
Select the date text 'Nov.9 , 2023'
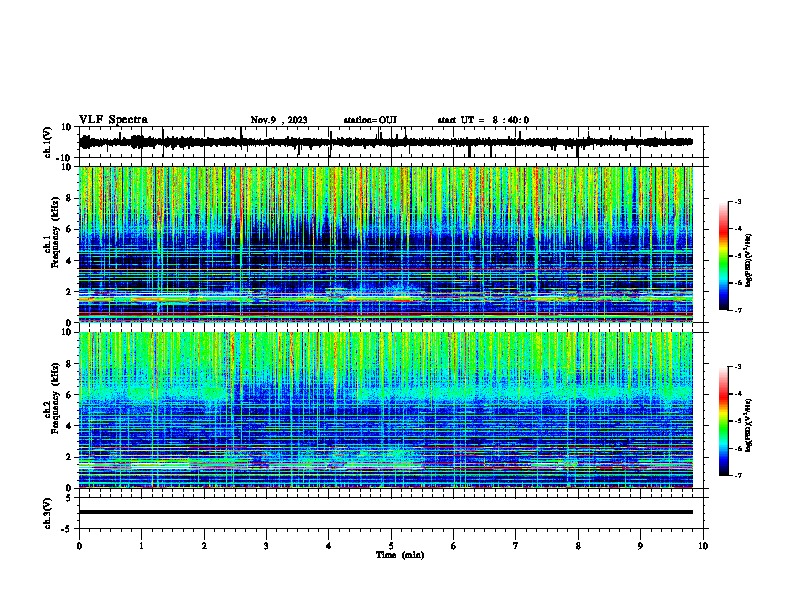tap(279, 120)
